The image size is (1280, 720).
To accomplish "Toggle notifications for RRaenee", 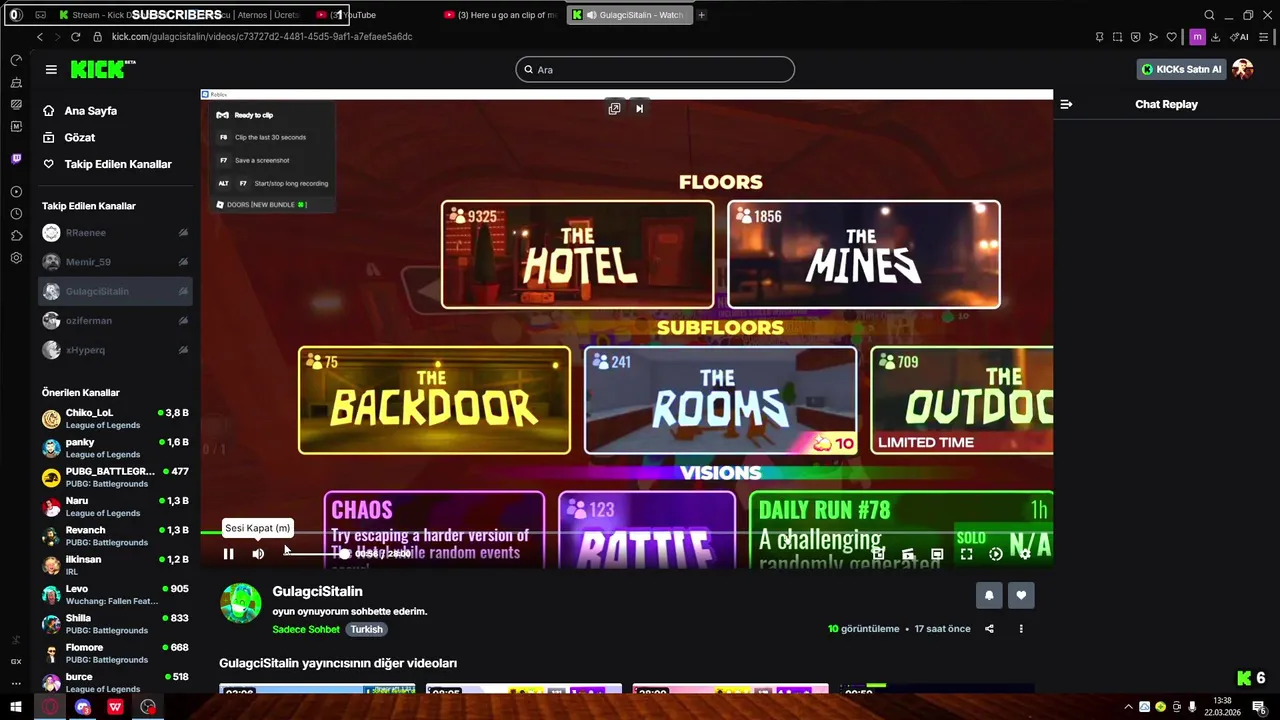I will (183, 233).
